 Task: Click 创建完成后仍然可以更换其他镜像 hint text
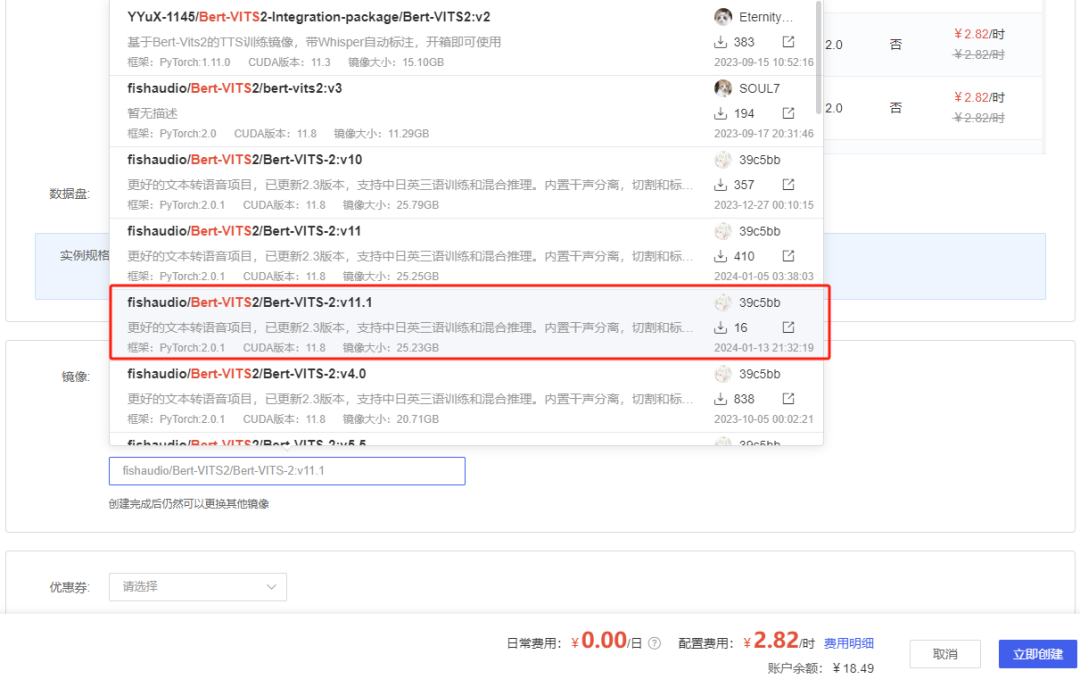189,504
